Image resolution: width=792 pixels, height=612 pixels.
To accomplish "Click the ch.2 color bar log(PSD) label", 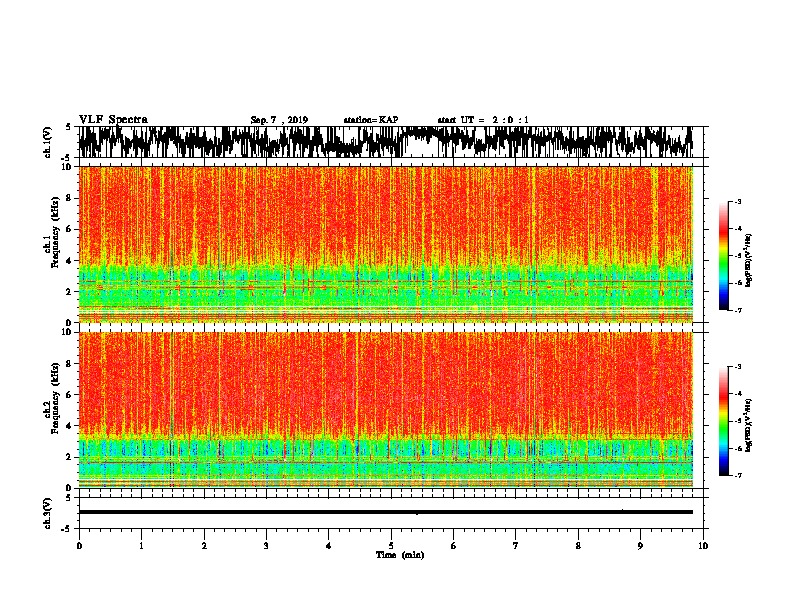I will pyautogui.click(x=749, y=425).
